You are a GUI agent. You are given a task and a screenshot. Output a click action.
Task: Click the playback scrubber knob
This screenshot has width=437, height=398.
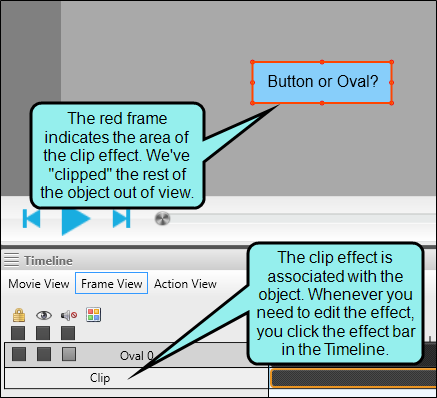pyautogui.click(x=163, y=219)
